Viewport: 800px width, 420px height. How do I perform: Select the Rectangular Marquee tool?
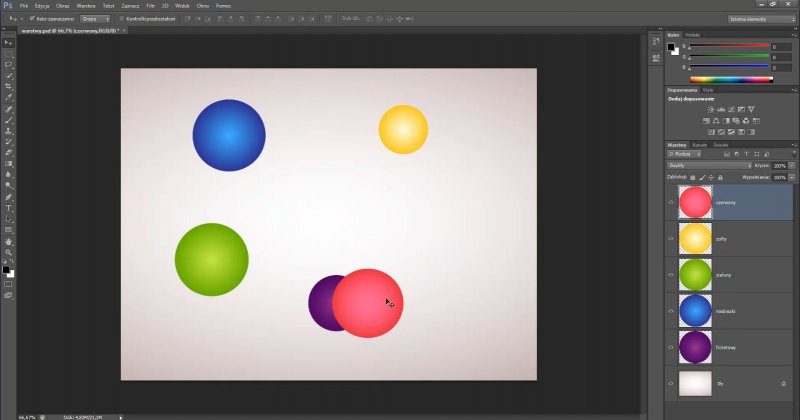9,54
